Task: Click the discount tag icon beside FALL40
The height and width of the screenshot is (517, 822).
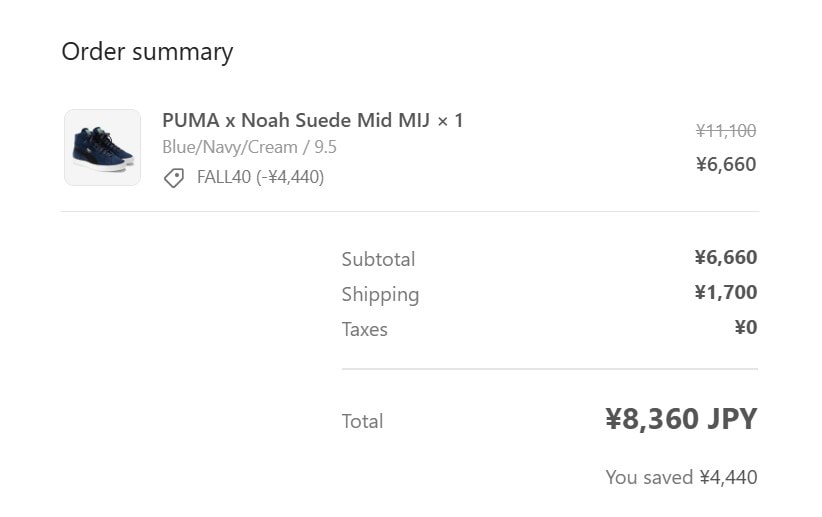Action: (174, 178)
